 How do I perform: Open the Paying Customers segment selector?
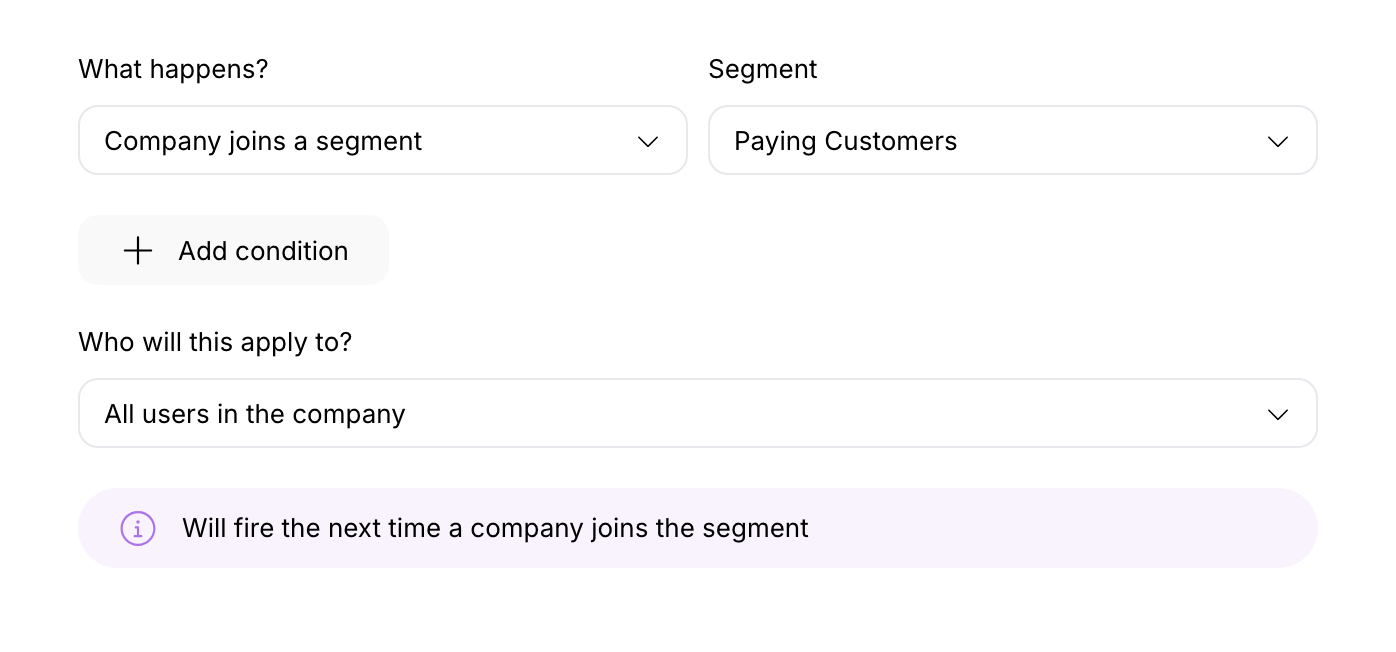point(1012,140)
